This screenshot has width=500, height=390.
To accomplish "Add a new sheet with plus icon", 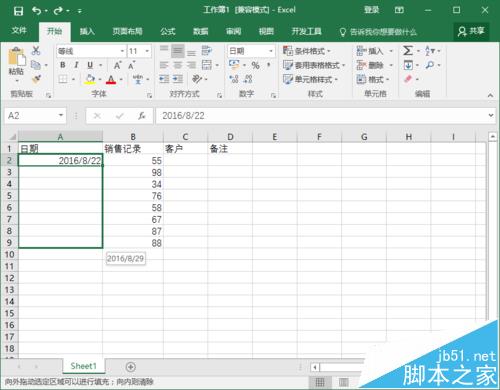I will click(131, 367).
